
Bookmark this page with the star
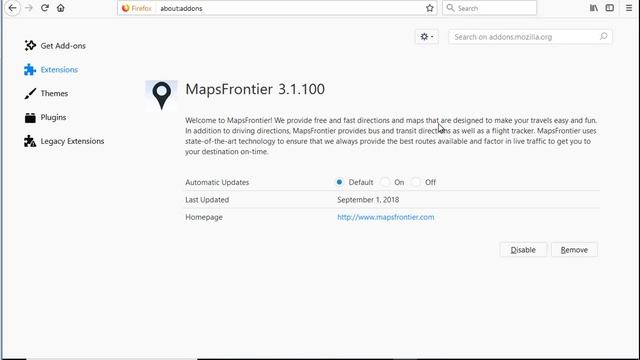(429, 8)
